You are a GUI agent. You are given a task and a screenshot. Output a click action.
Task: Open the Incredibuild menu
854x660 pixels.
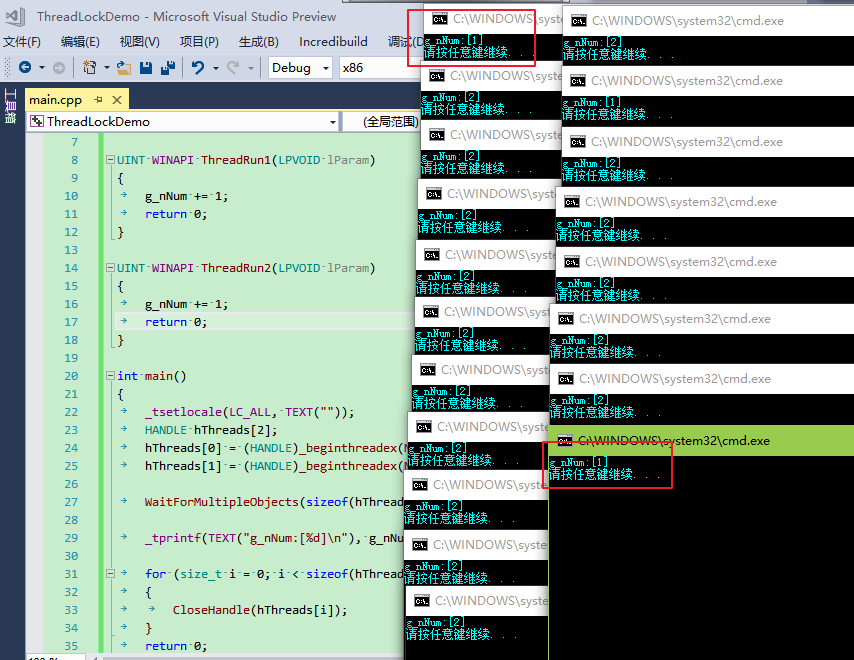pyautogui.click(x=333, y=41)
